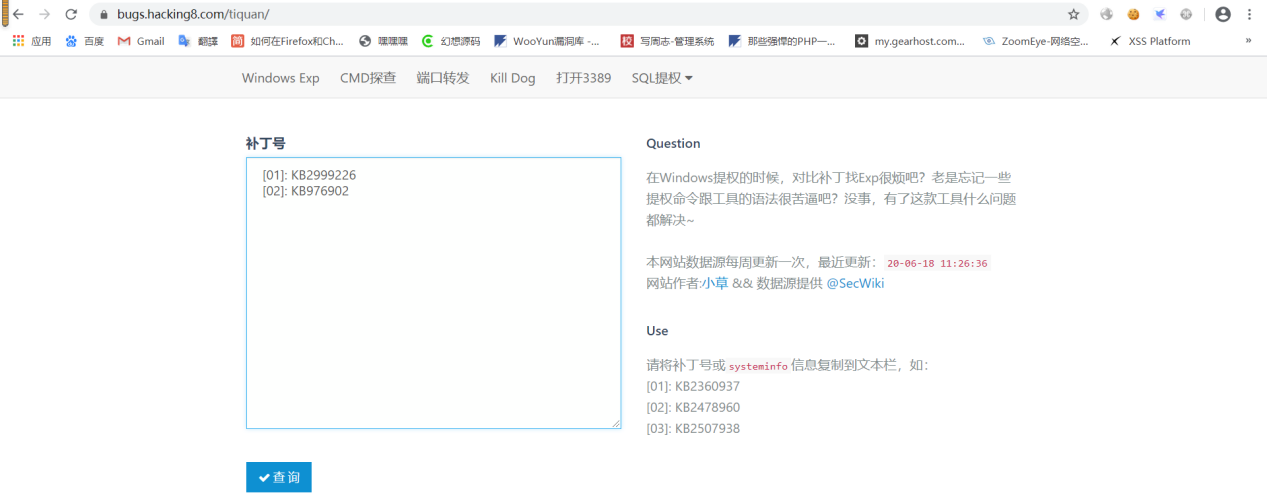Expand the SQL提权 dropdown menu
Image resolution: width=1267 pixels, height=495 pixels.
point(662,78)
